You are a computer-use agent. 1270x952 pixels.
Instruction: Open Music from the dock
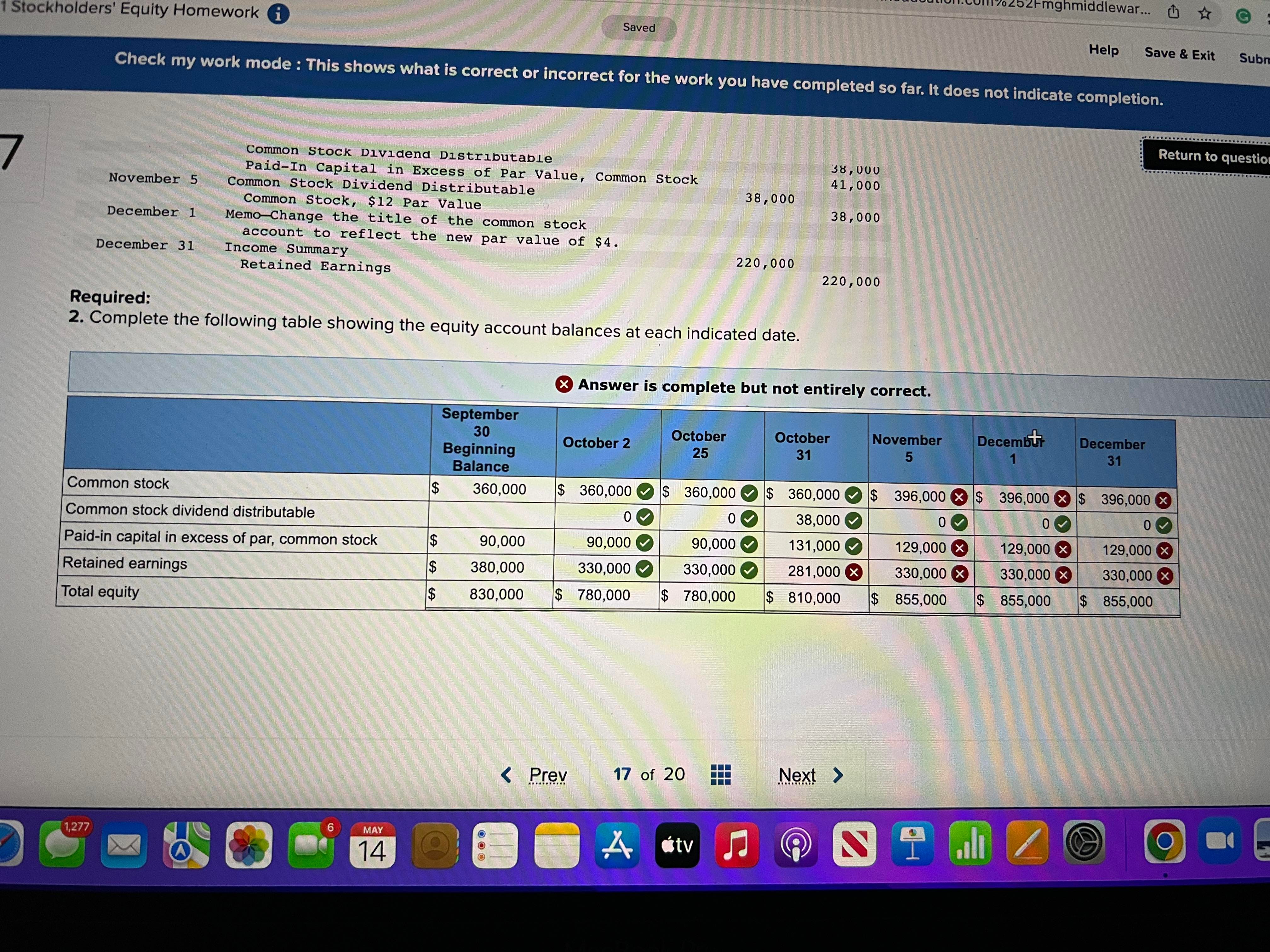[x=737, y=845]
